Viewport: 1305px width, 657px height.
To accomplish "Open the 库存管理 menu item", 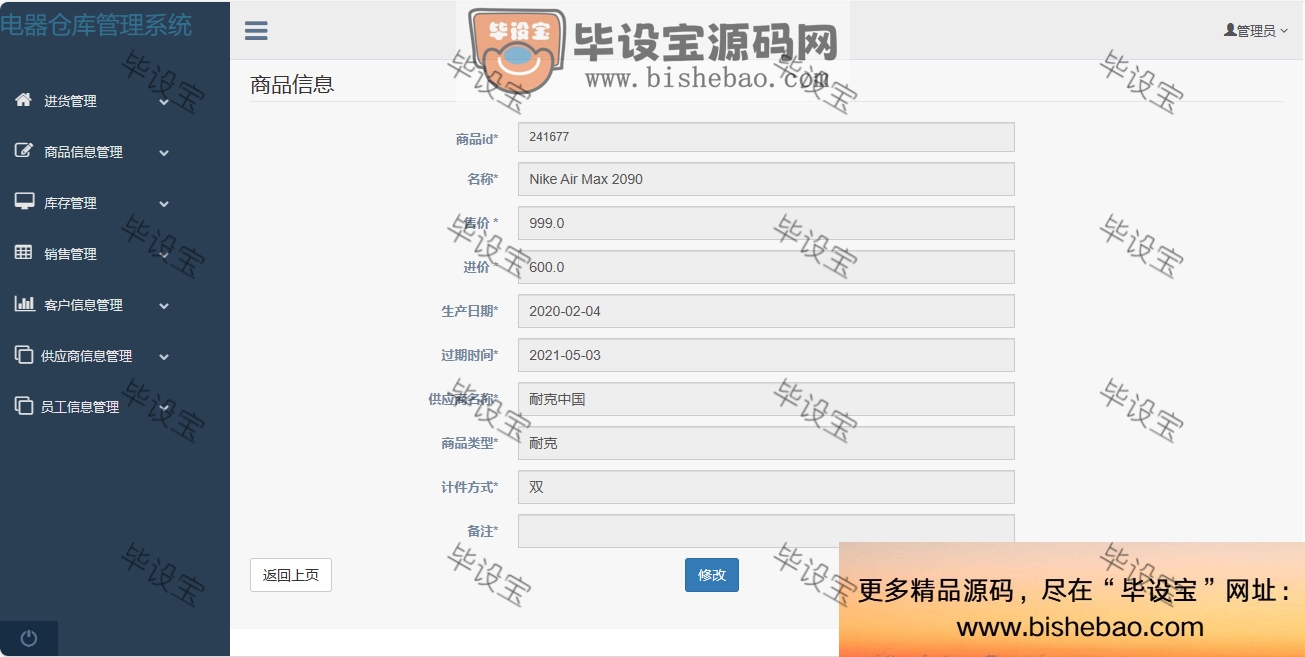I will 70,203.
